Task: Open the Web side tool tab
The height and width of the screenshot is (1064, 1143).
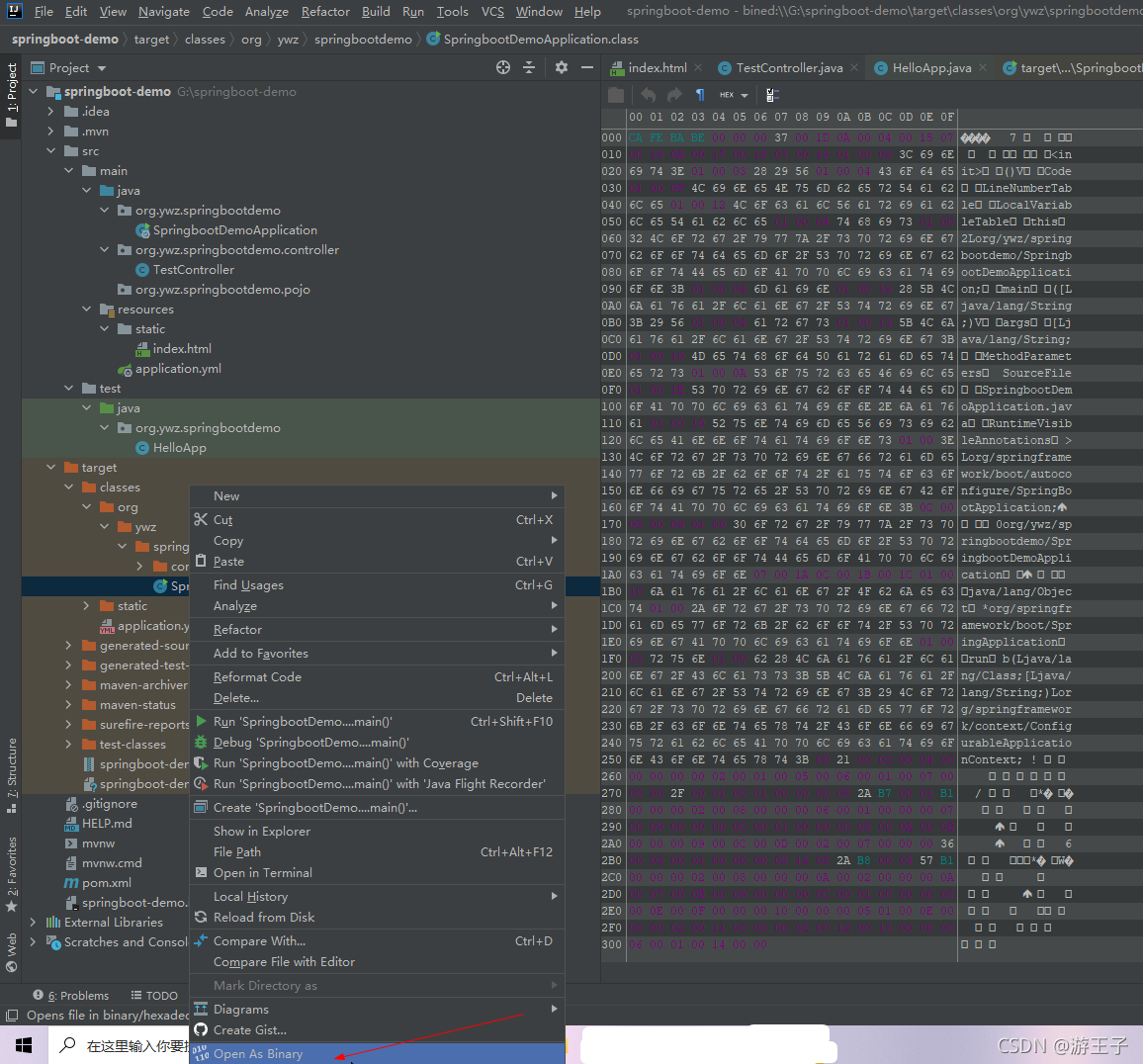Action: [x=11, y=952]
